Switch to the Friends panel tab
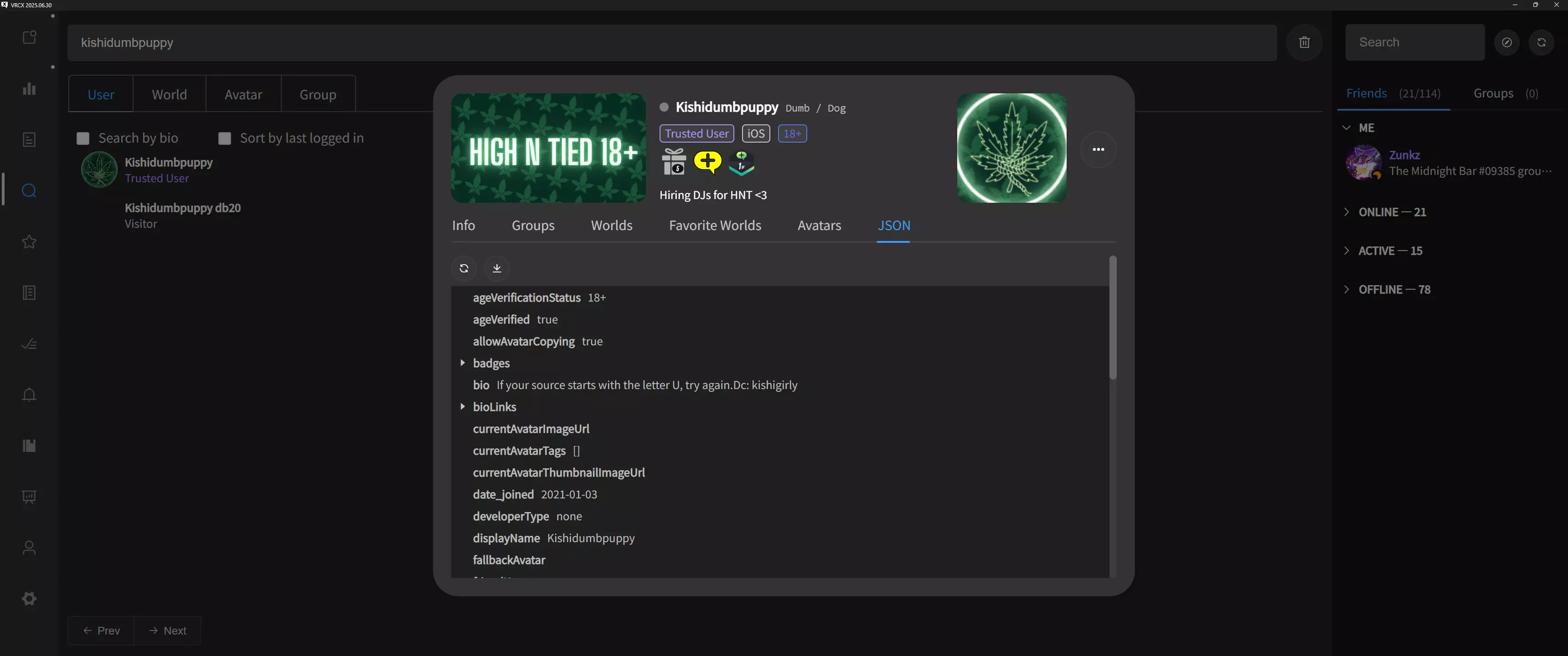Viewport: 1568px width, 656px height. click(1393, 94)
